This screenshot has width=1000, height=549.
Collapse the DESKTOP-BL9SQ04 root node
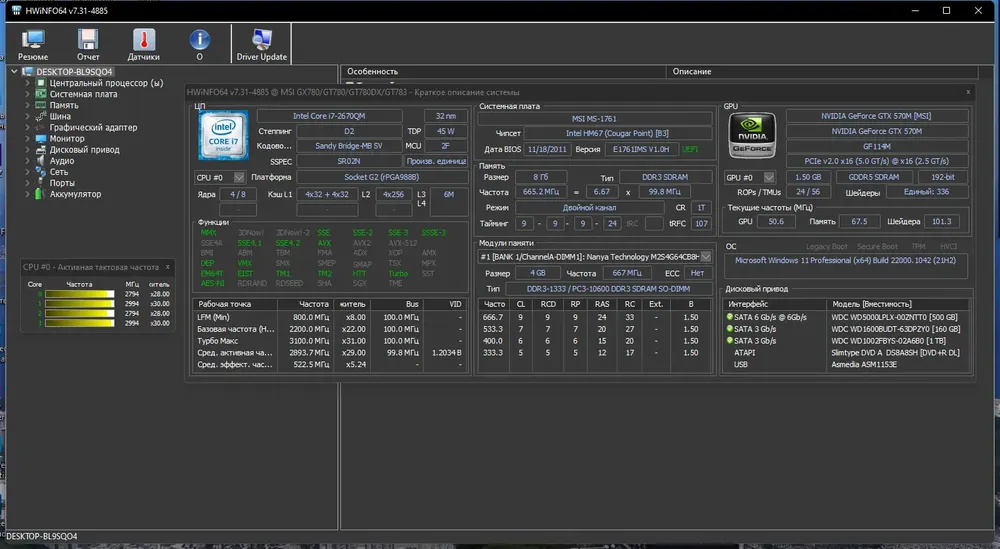pos(14,71)
